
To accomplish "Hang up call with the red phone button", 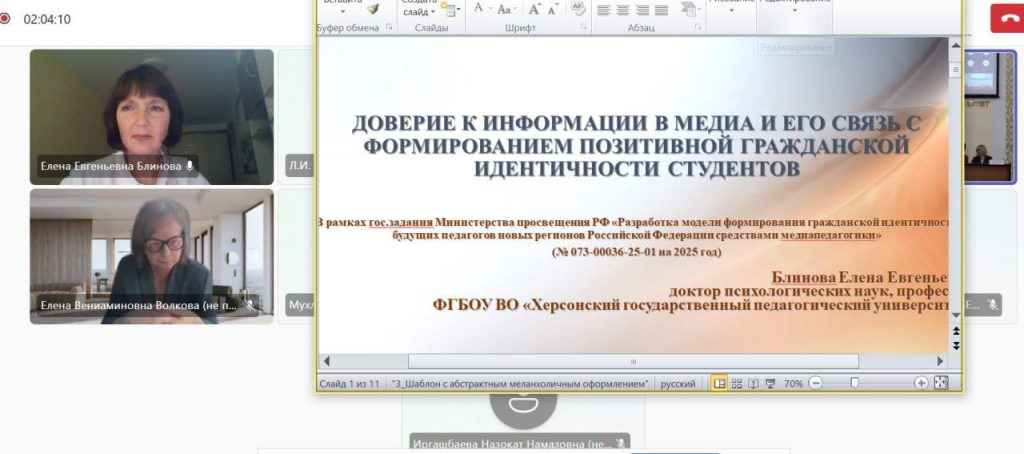I will tap(1005, 18).
